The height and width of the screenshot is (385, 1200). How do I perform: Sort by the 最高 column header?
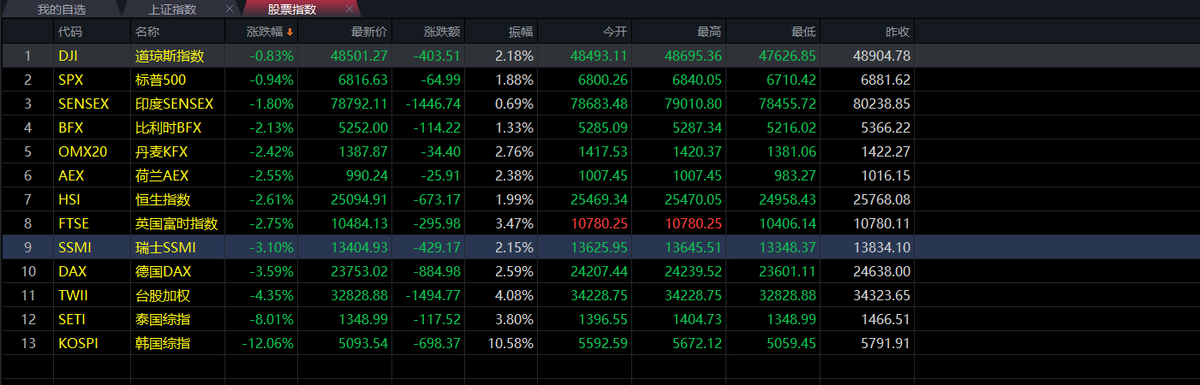coord(710,32)
